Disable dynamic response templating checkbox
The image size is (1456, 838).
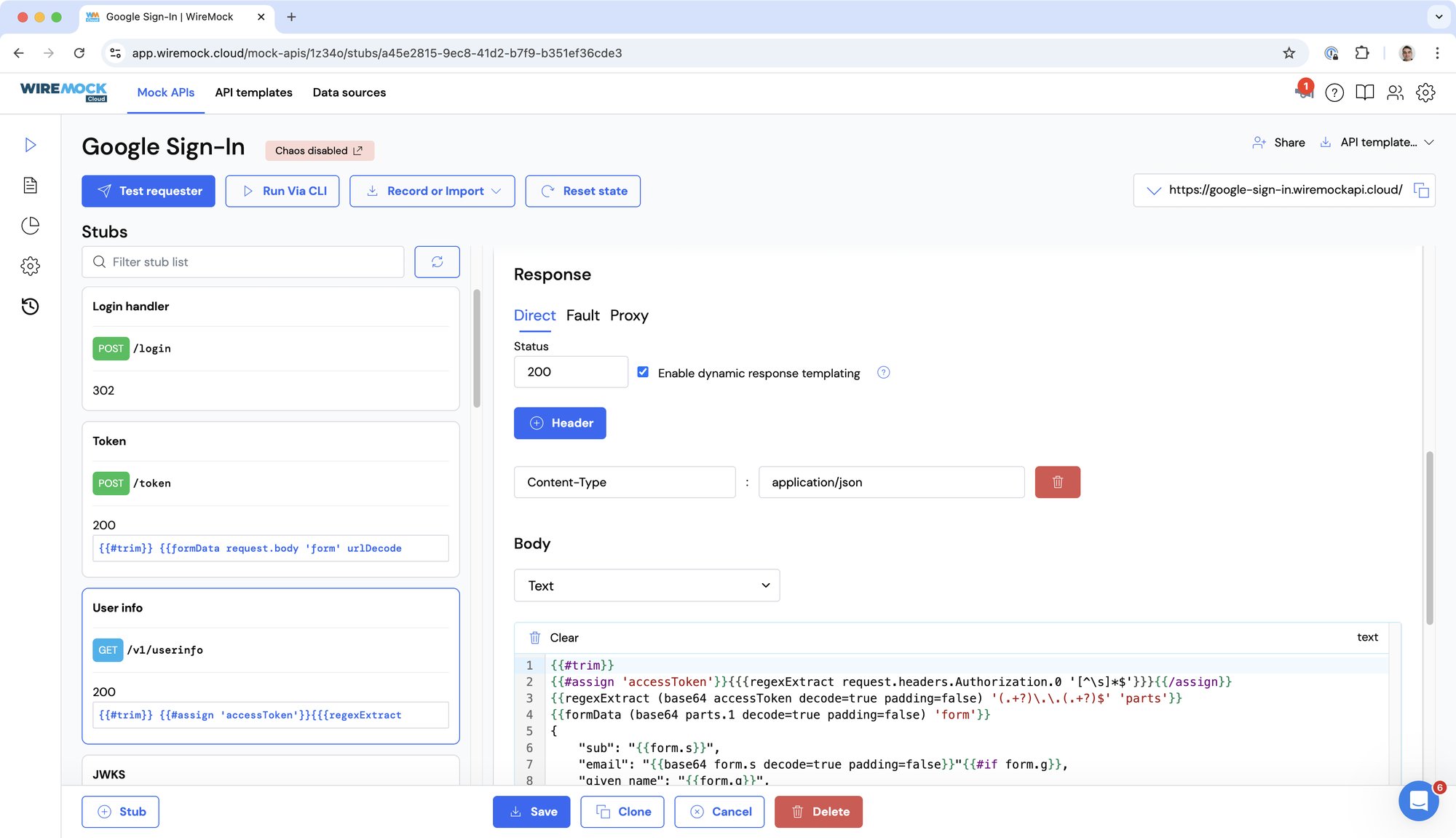click(643, 372)
